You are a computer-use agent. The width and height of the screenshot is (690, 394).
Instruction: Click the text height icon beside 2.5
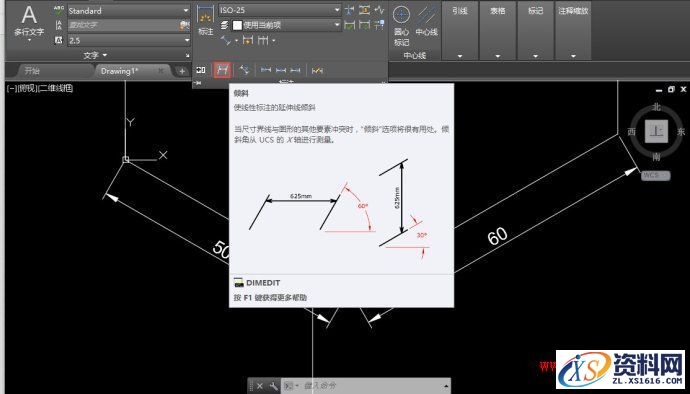[x=59, y=40]
